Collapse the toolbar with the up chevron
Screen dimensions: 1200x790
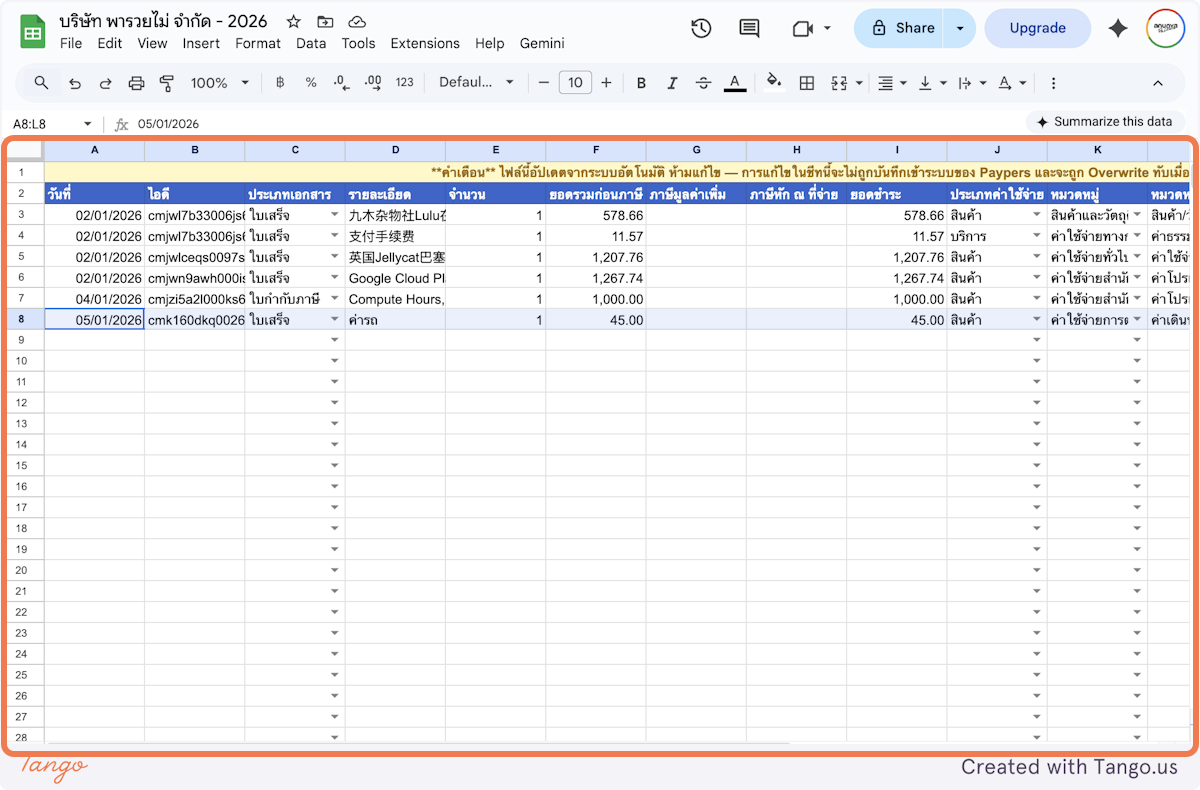[1158, 83]
